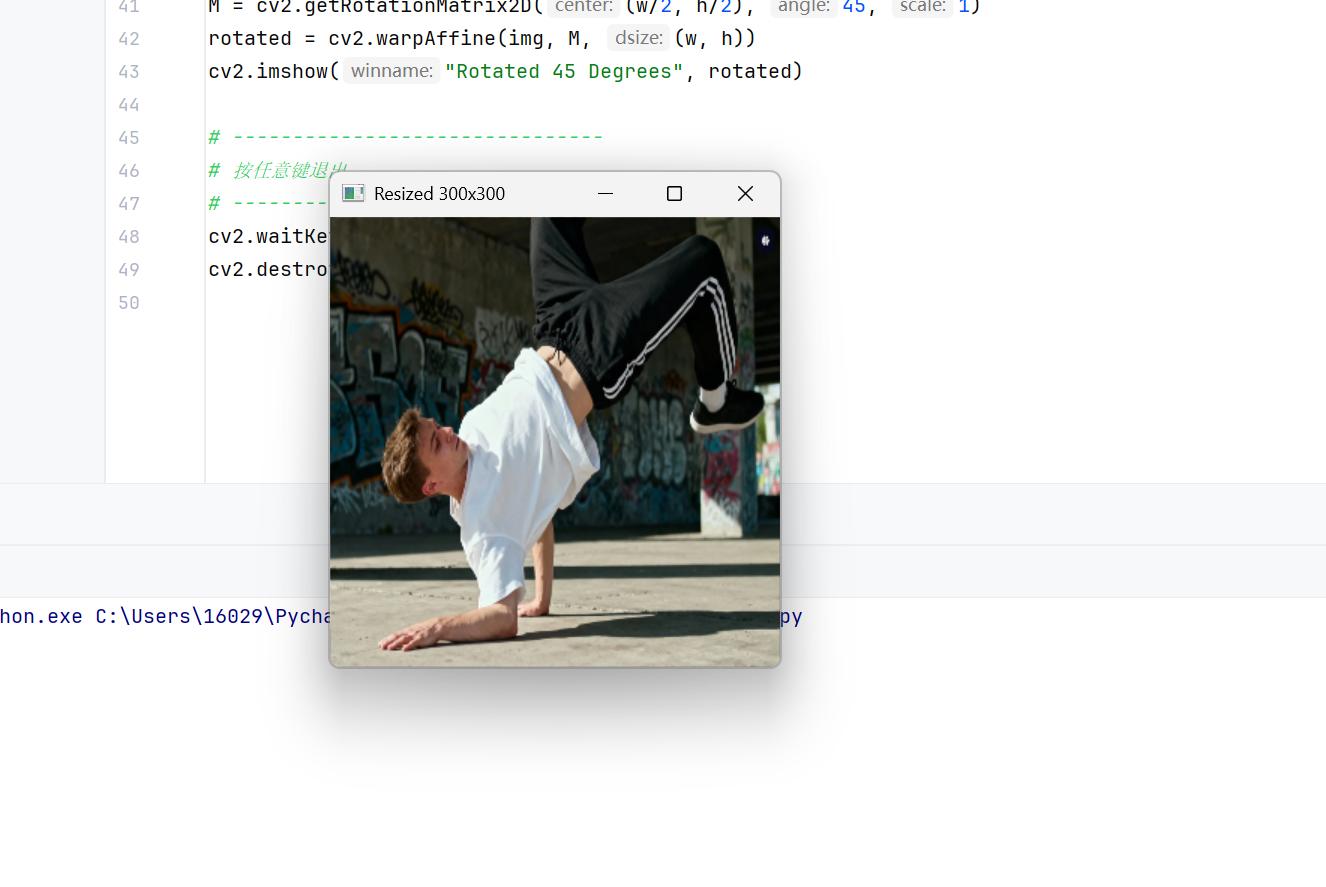This screenshot has height=887, width=1326.
Task: Click the dashed comment on line 45
Action: tap(405, 137)
